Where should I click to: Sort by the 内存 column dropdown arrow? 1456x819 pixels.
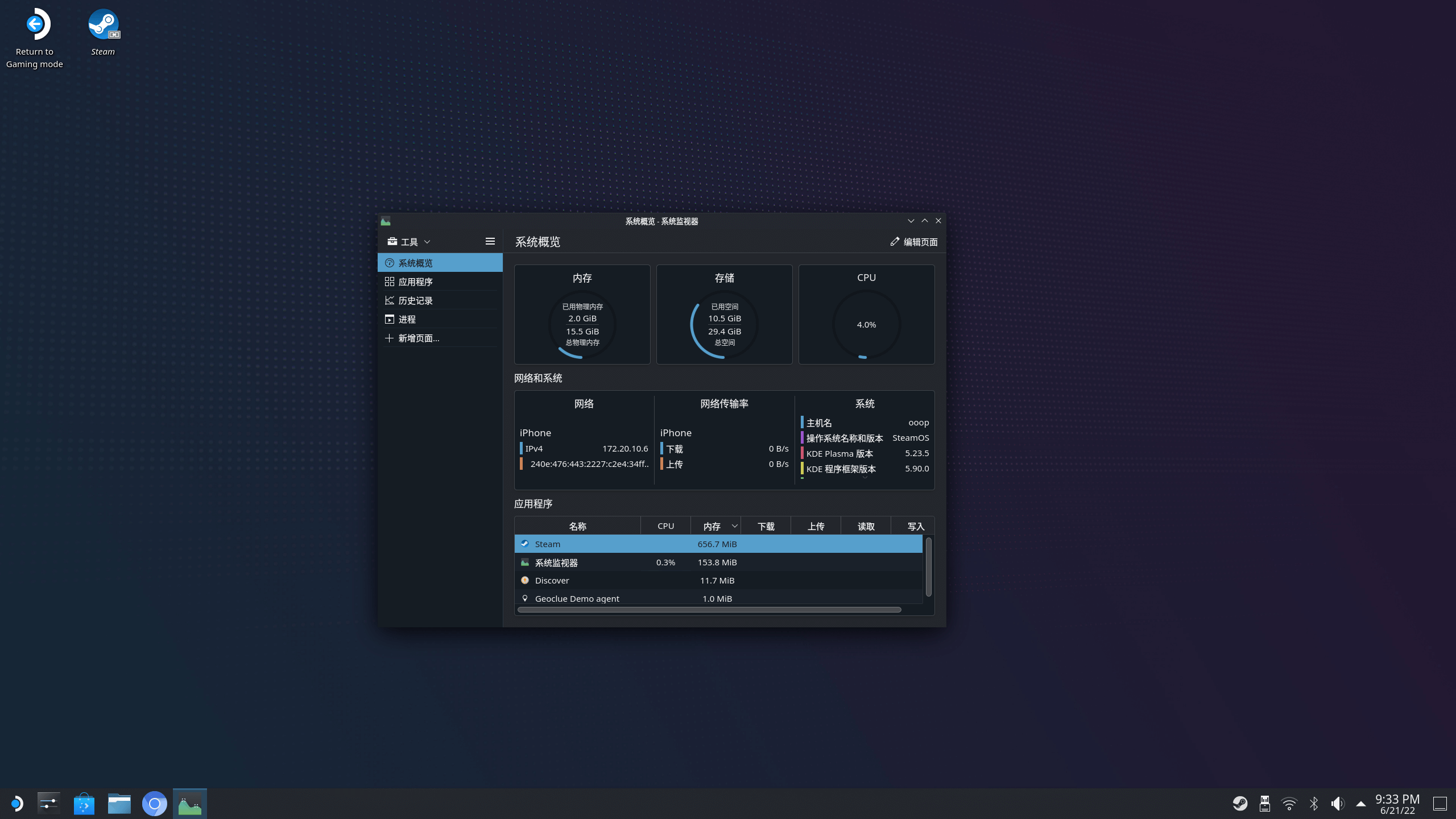734,526
